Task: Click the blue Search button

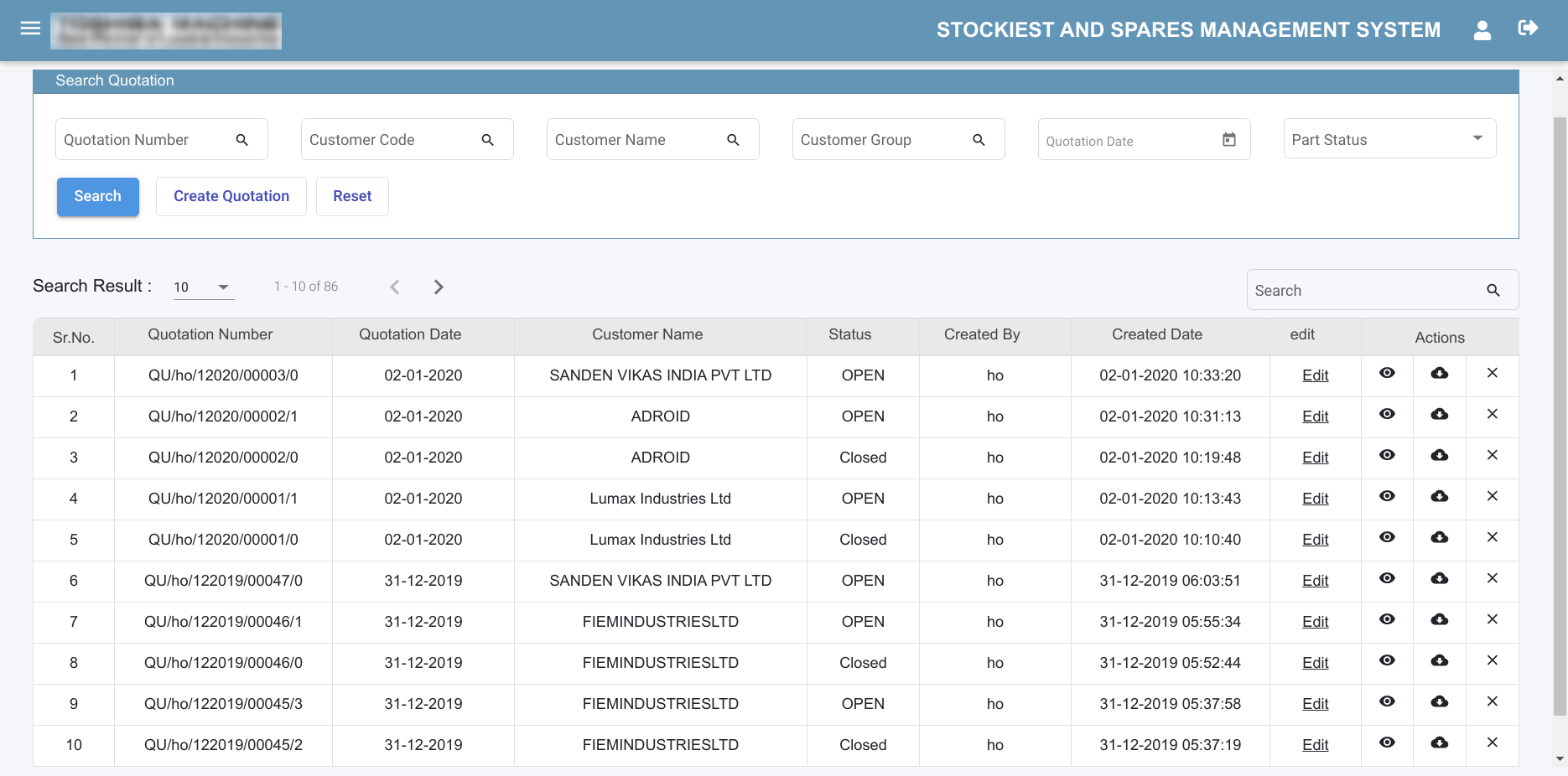Action: coord(98,196)
